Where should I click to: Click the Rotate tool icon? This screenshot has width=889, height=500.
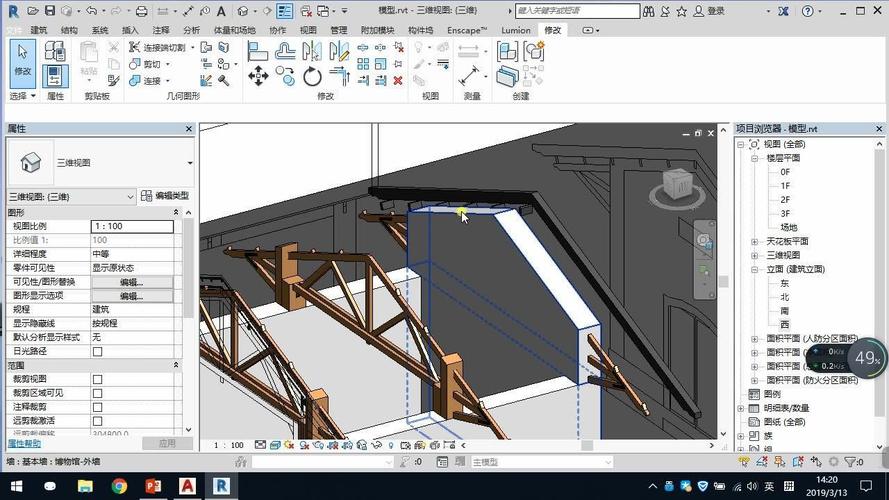coord(312,76)
